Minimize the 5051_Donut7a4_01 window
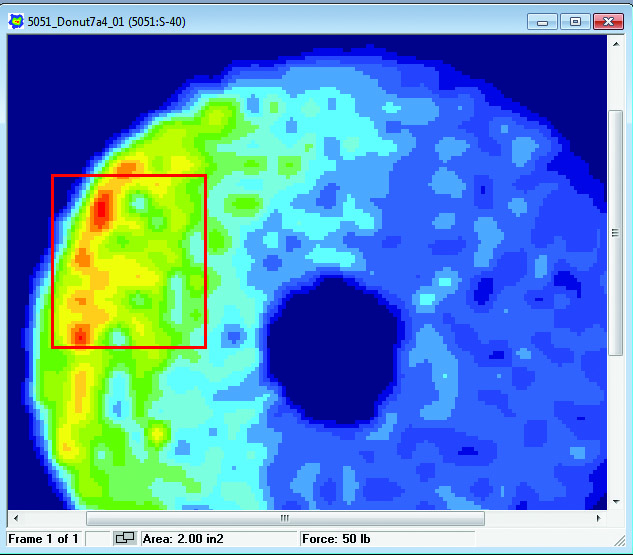Viewport: 633px width, 555px height. pyautogui.click(x=546, y=21)
